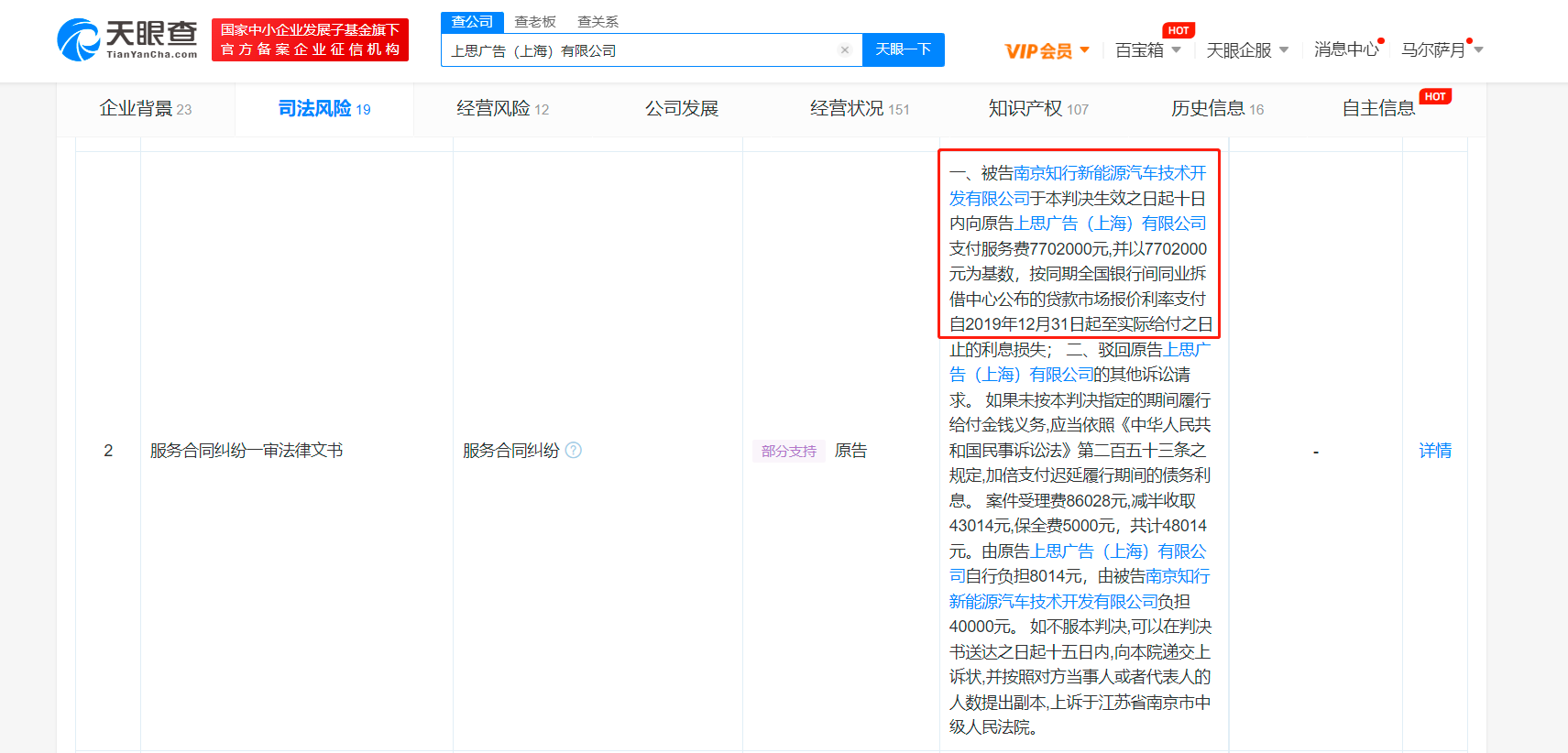
Task: Expand the 天眼企服 menu
Action: [x=1247, y=50]
